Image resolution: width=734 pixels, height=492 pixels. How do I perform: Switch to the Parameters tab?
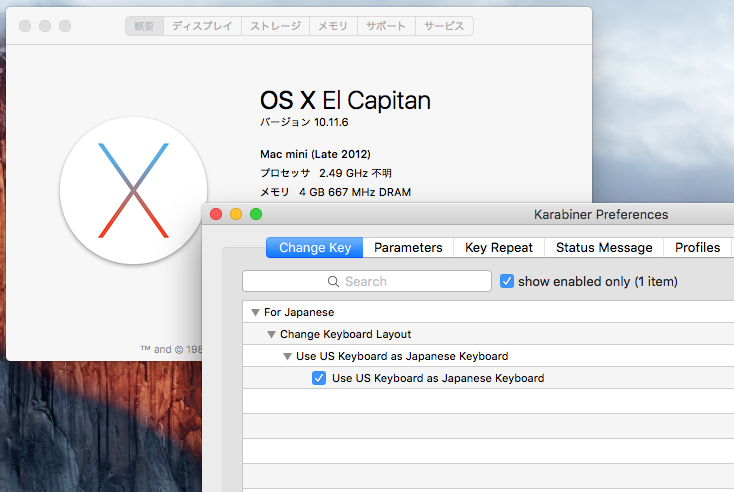(407, 248)
